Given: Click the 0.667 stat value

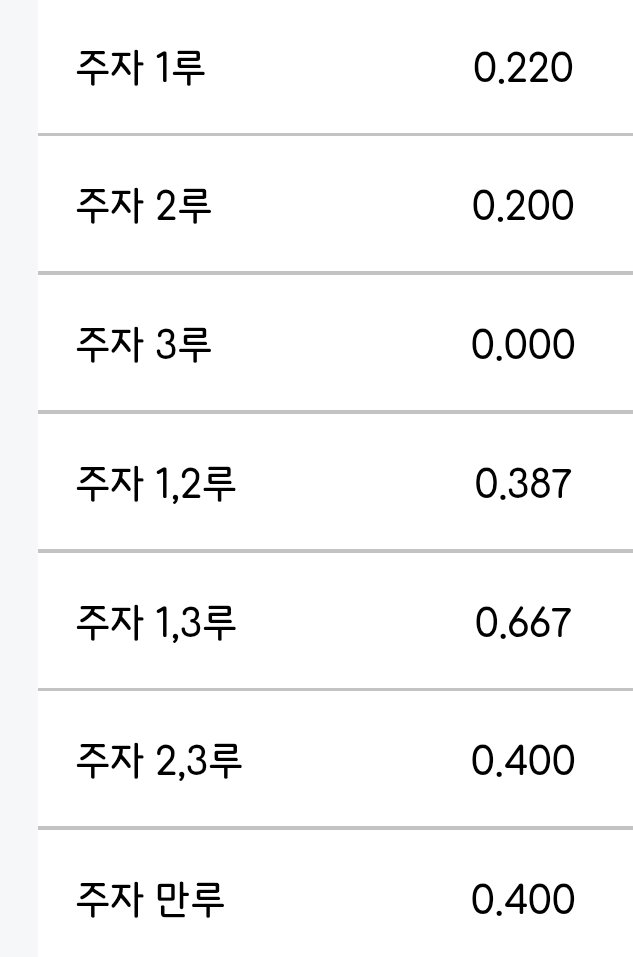Looking at the screenshot, I should pyautogui.click(x=523, y=623).
